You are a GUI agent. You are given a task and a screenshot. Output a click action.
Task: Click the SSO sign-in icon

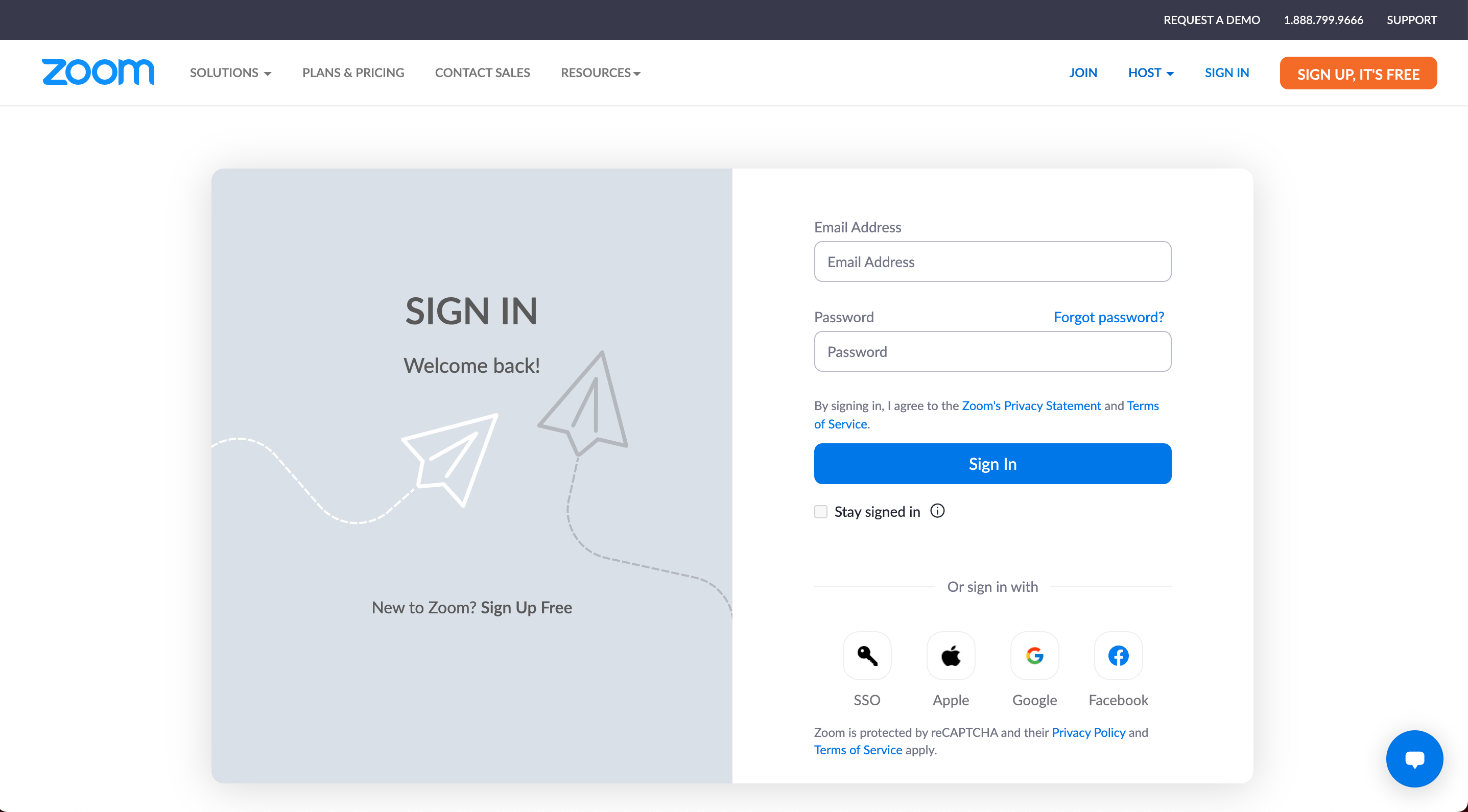866,655
